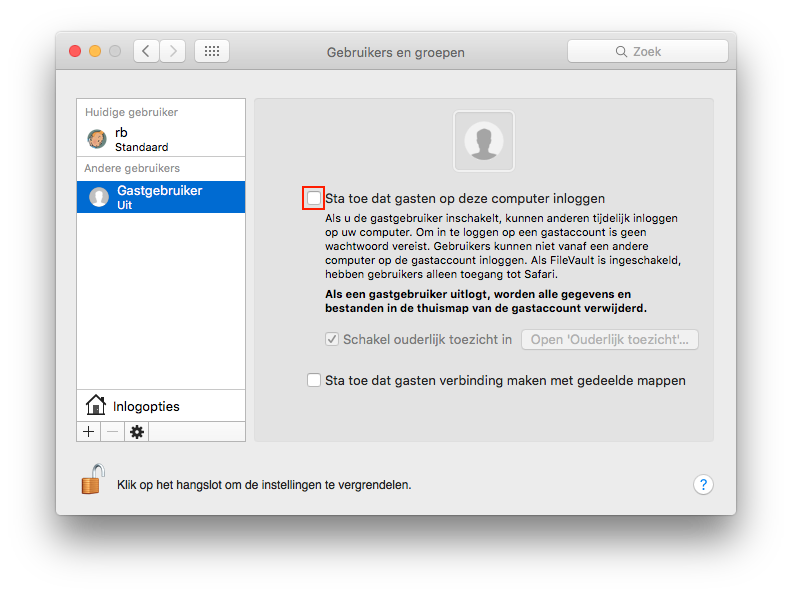Click the 'Andere gebruikers' heading
792x595 pixels.
click(x=132, y=168)
